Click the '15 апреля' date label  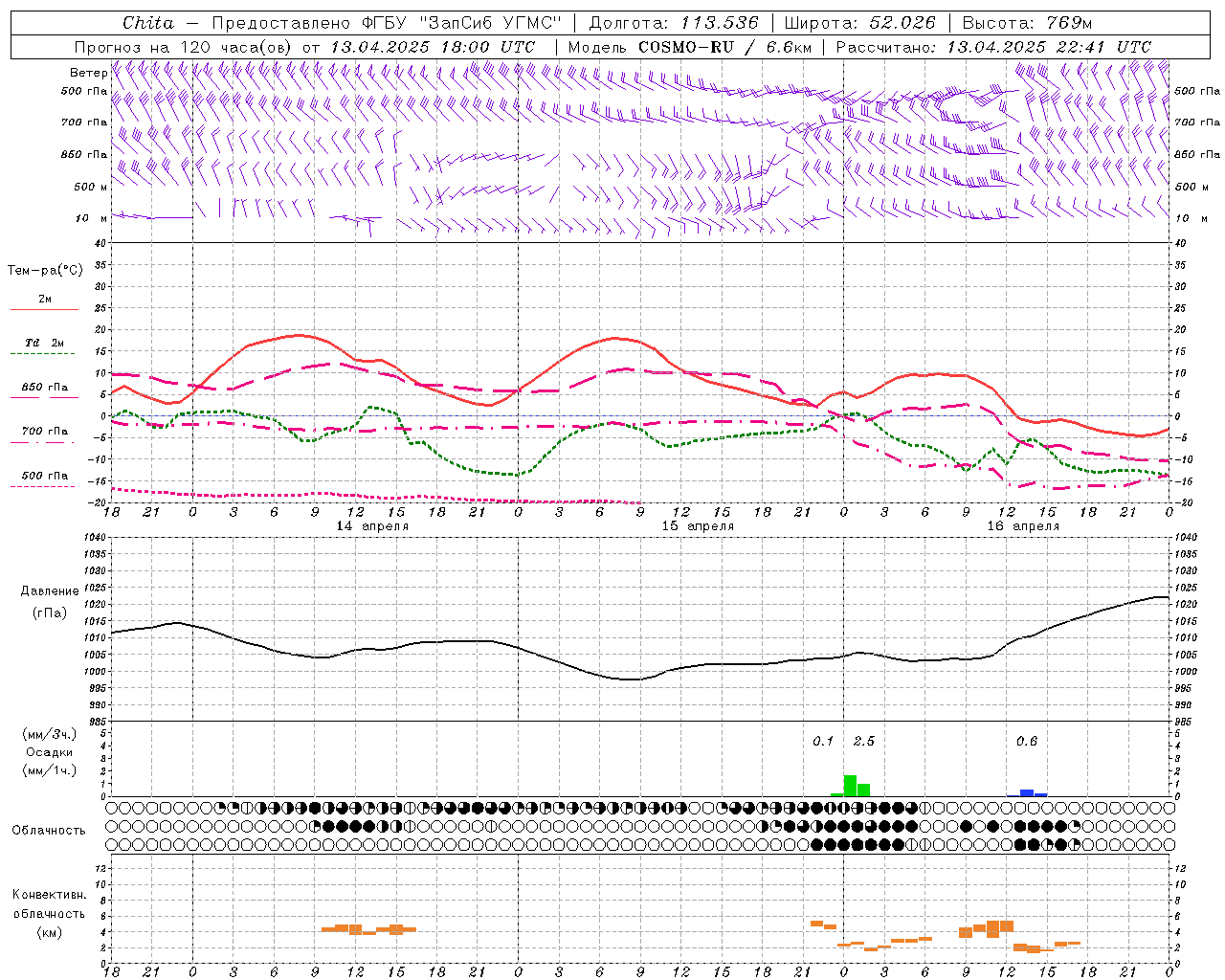tap(698, 526)
